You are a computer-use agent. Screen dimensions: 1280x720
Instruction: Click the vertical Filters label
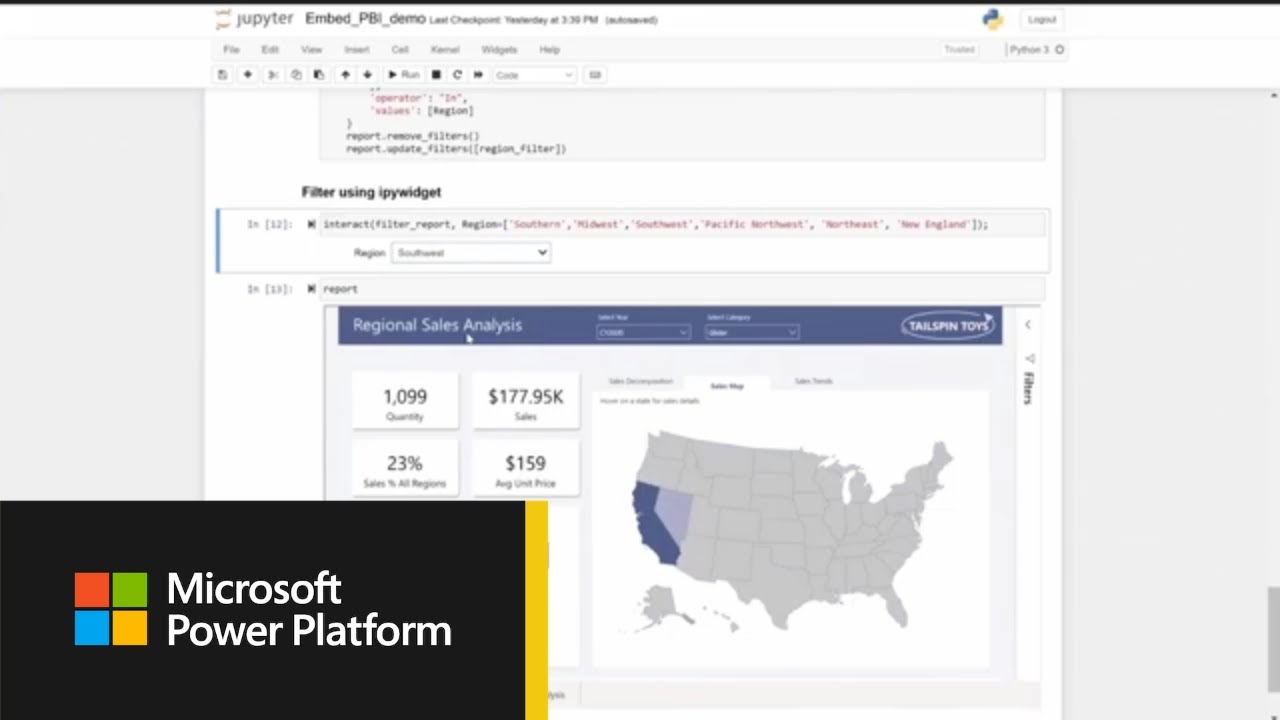point(1028,388)
